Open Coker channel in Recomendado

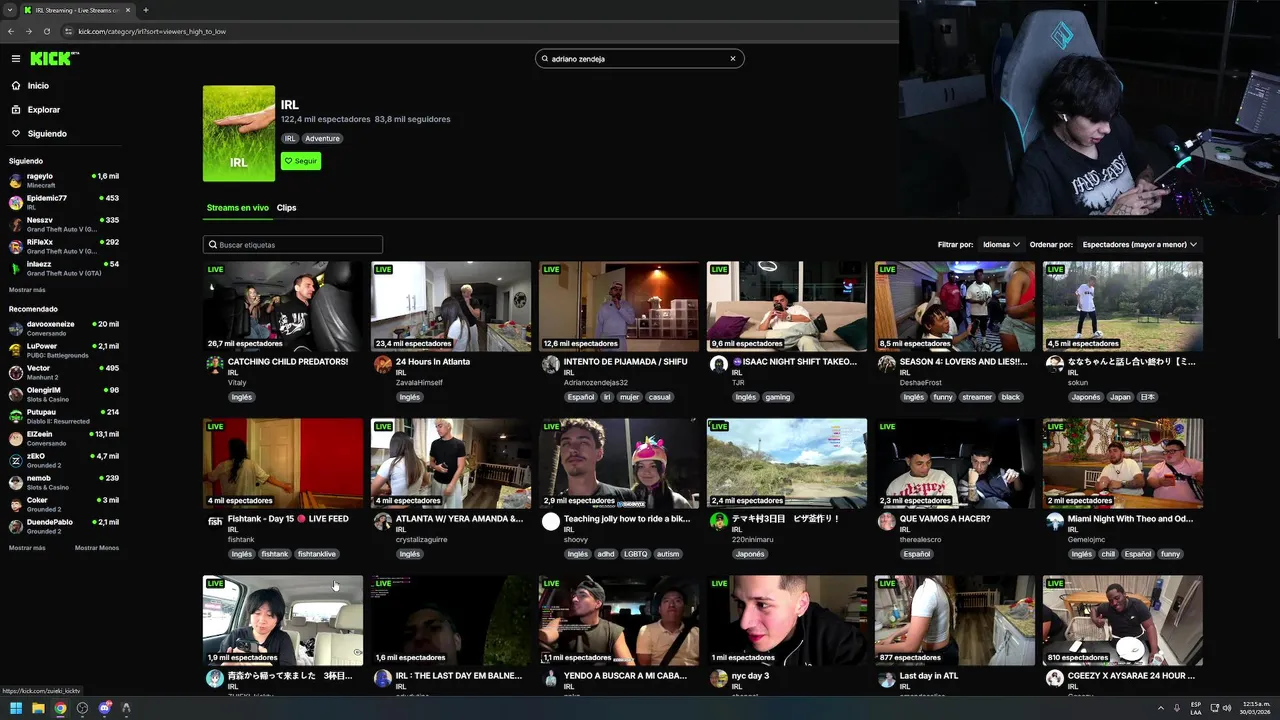[x=63, y=504]
